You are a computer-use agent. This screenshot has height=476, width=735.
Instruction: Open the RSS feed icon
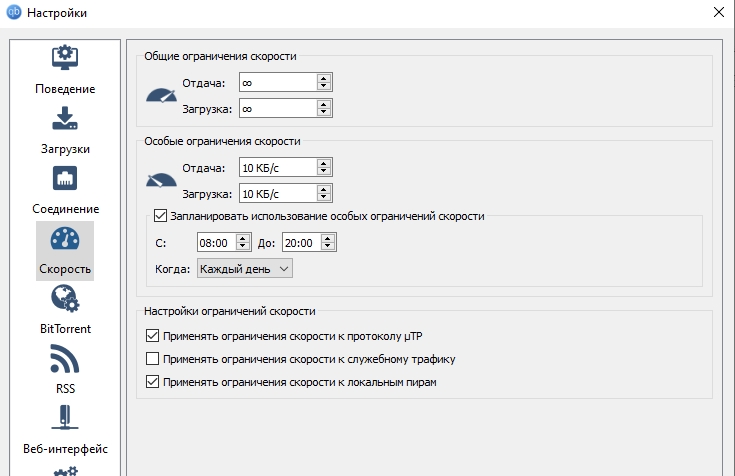point(65,359)
